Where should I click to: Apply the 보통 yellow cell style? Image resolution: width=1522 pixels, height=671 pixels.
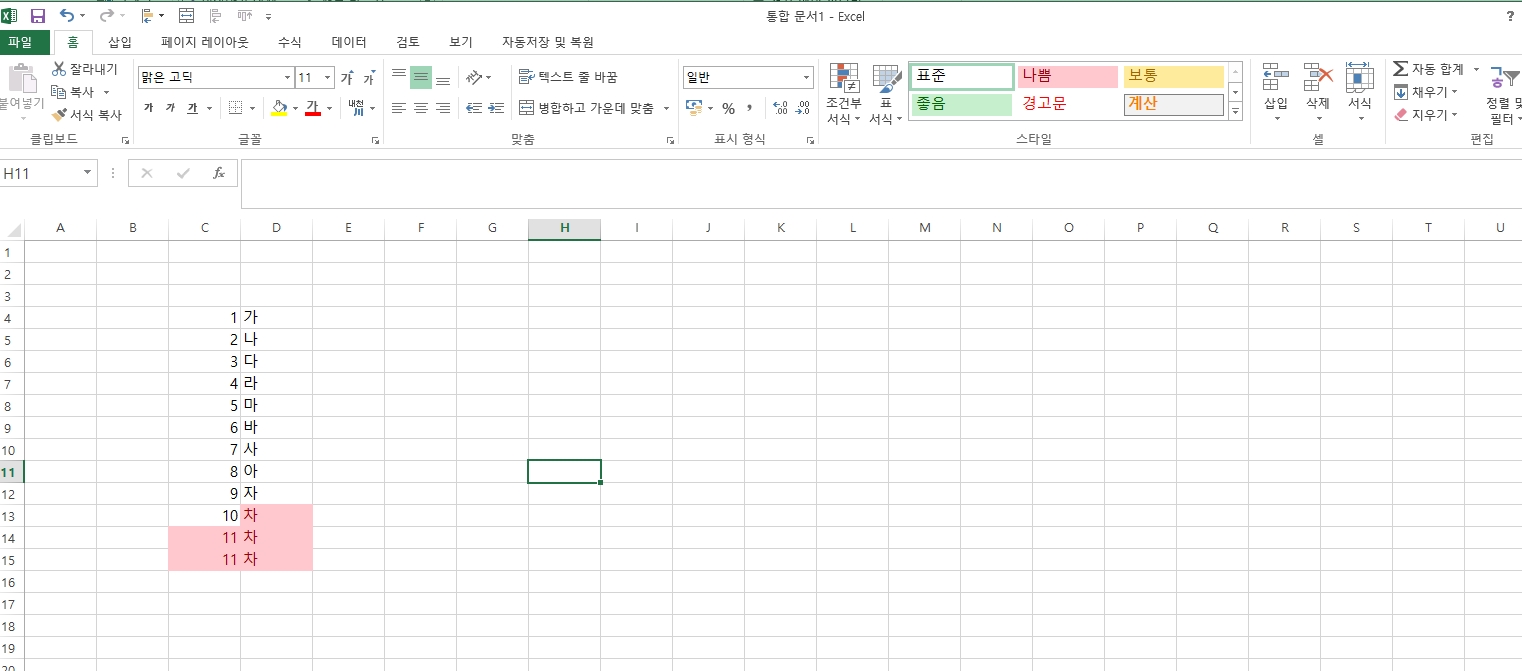[x=1174, y=77]
